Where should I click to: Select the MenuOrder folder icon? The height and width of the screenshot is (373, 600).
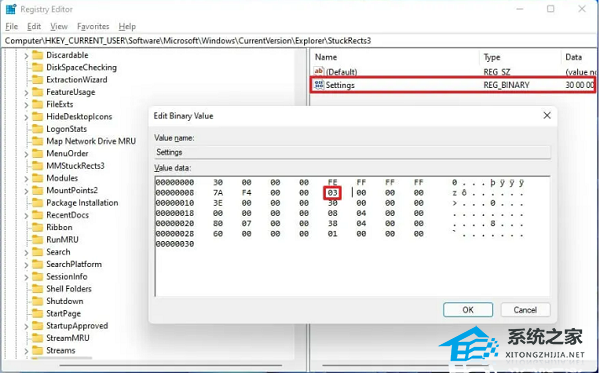point(38,153)
